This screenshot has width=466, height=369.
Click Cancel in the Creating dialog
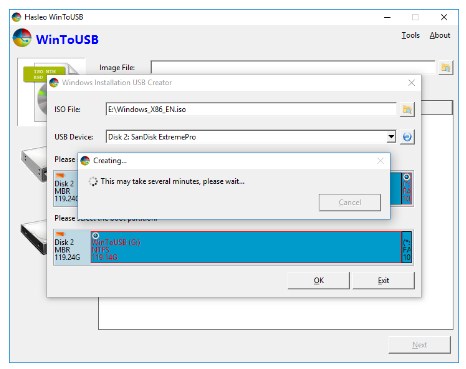[350, 202]
